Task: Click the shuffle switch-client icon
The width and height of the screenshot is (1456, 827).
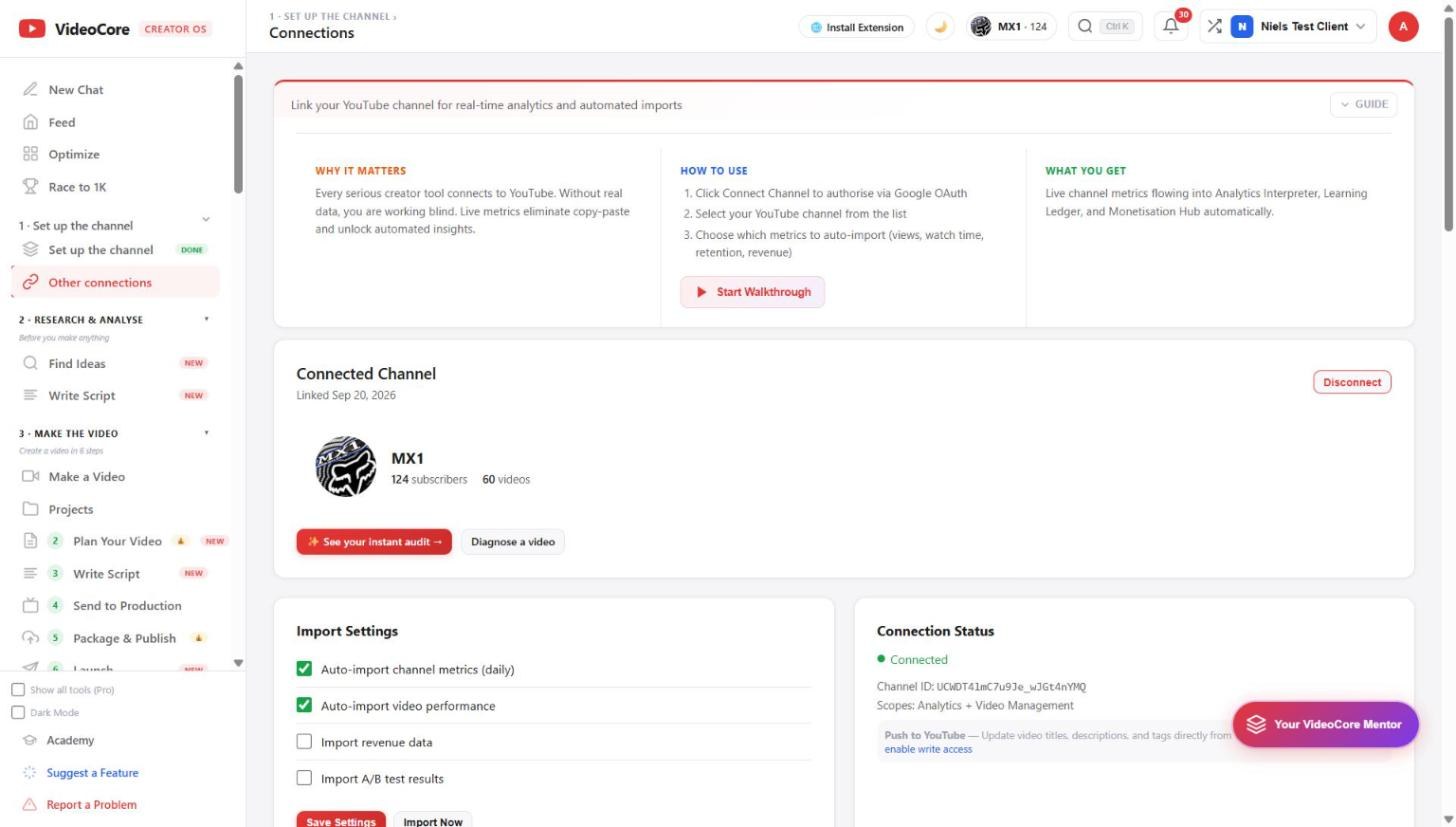Action: click(1214, 27)
